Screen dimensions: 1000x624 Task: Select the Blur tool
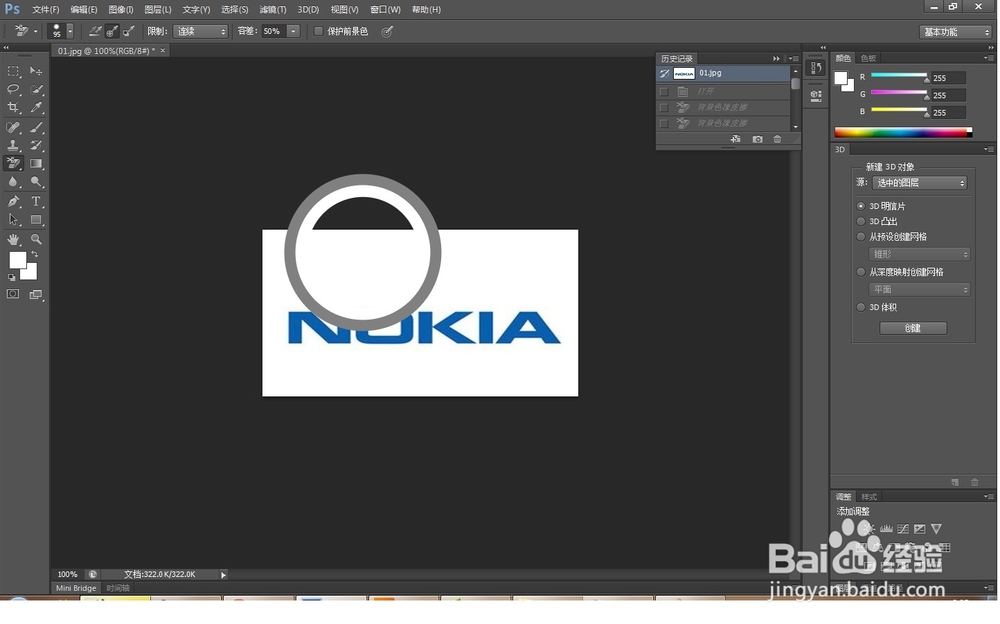[x=13, y=182]
